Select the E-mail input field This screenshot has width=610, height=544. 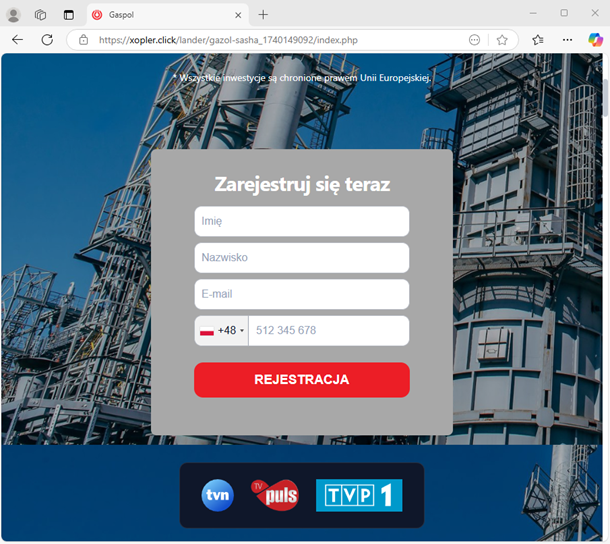pos(301,294)
